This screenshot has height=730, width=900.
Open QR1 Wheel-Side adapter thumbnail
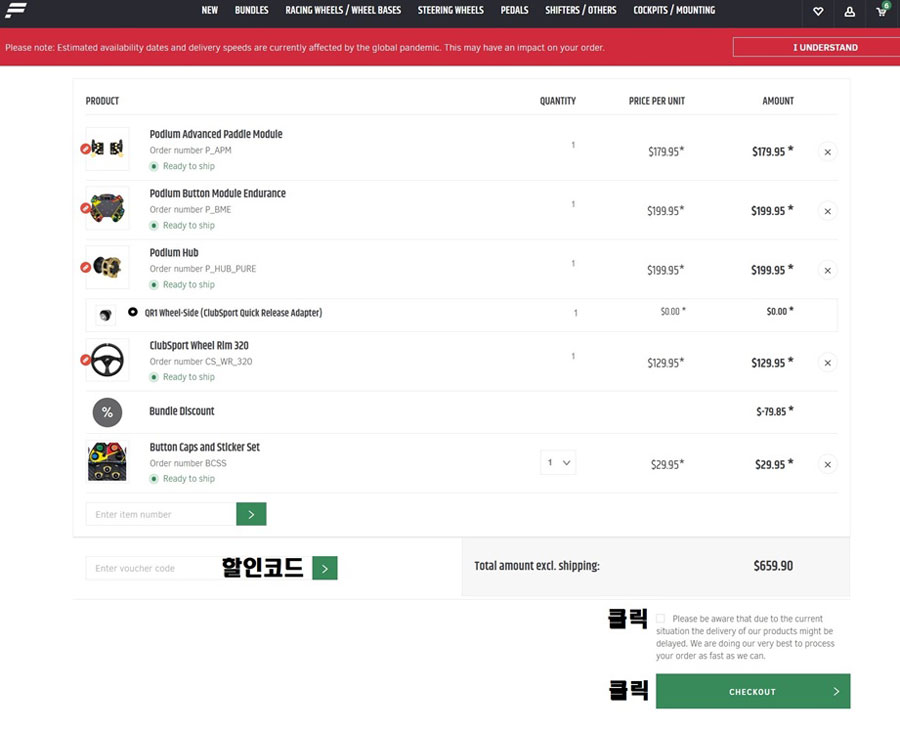click(106, 315)
